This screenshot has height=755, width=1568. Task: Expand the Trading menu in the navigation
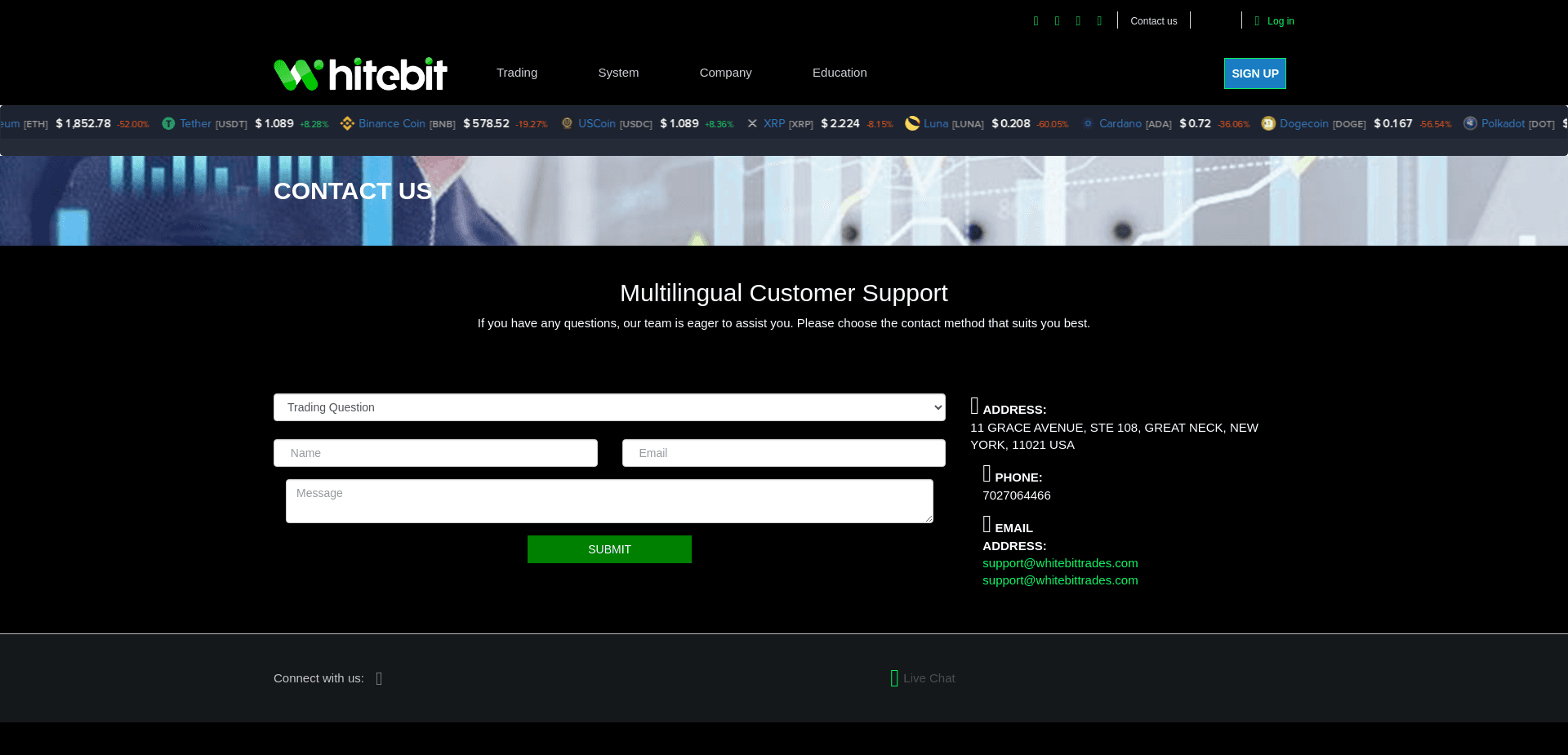coord(516,73)
